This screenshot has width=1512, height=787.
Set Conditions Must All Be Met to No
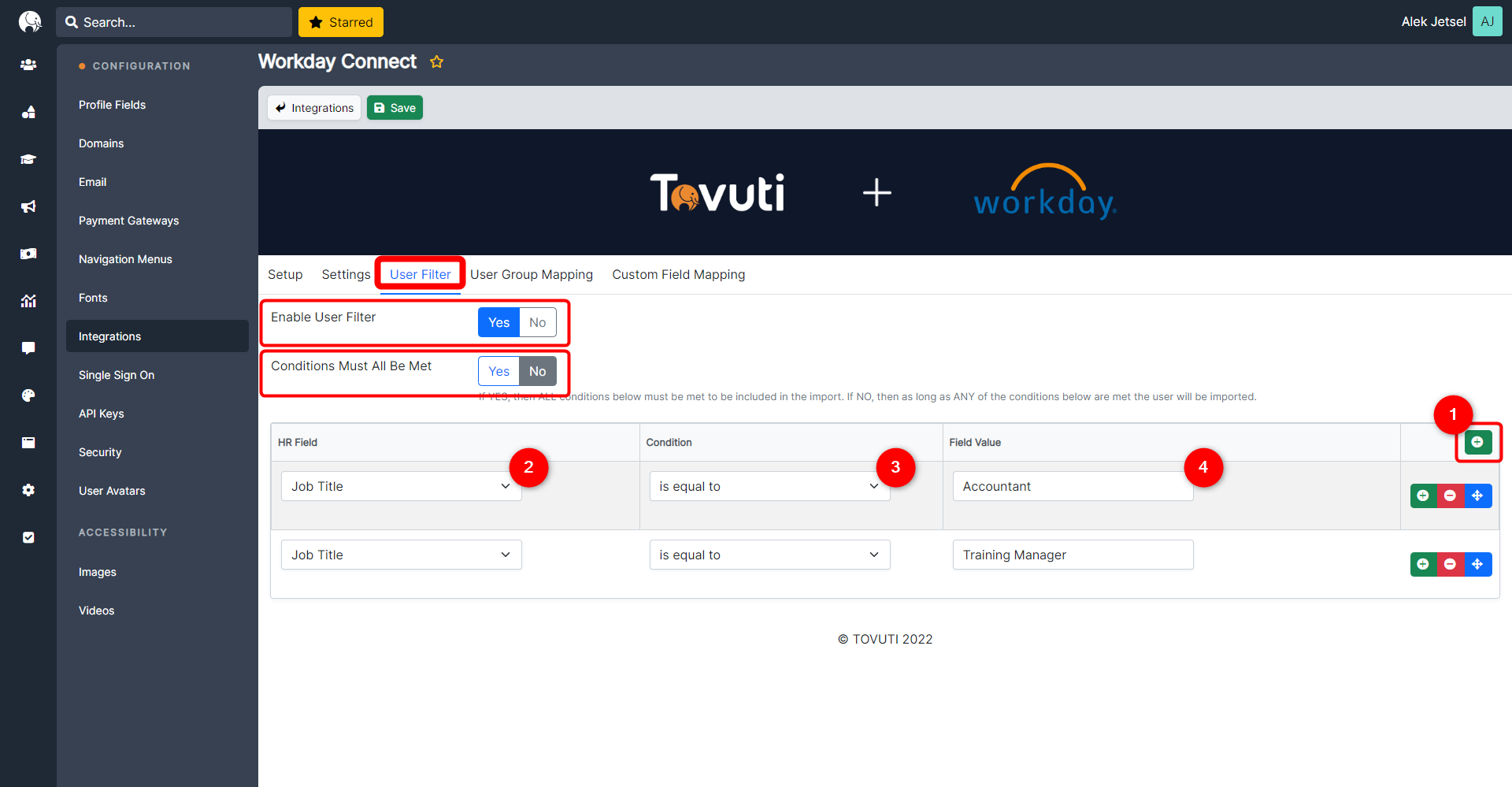point(538,371)
